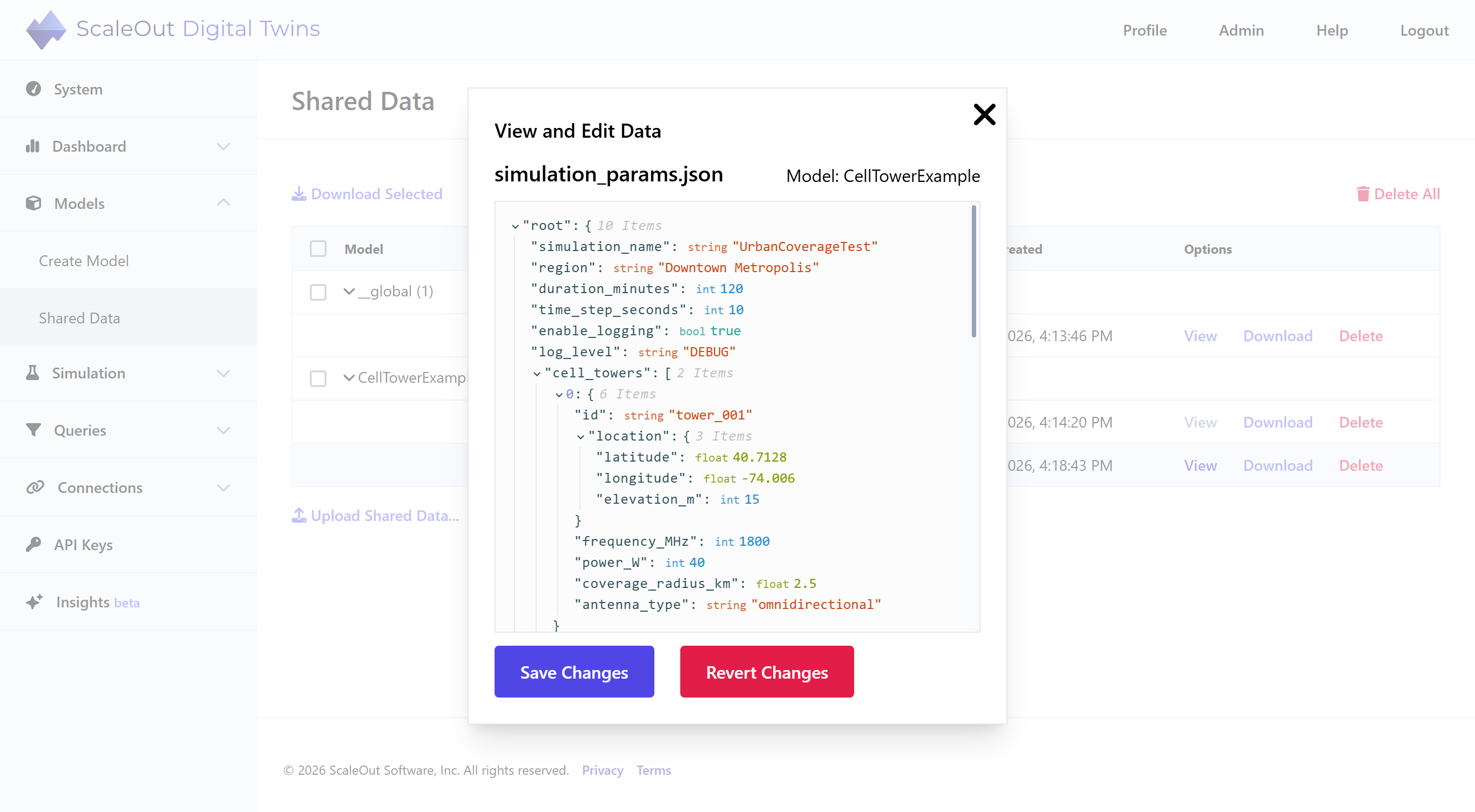1475x812 pixels.
Task: Open the System sidebar item
Action: click(128, 89)
